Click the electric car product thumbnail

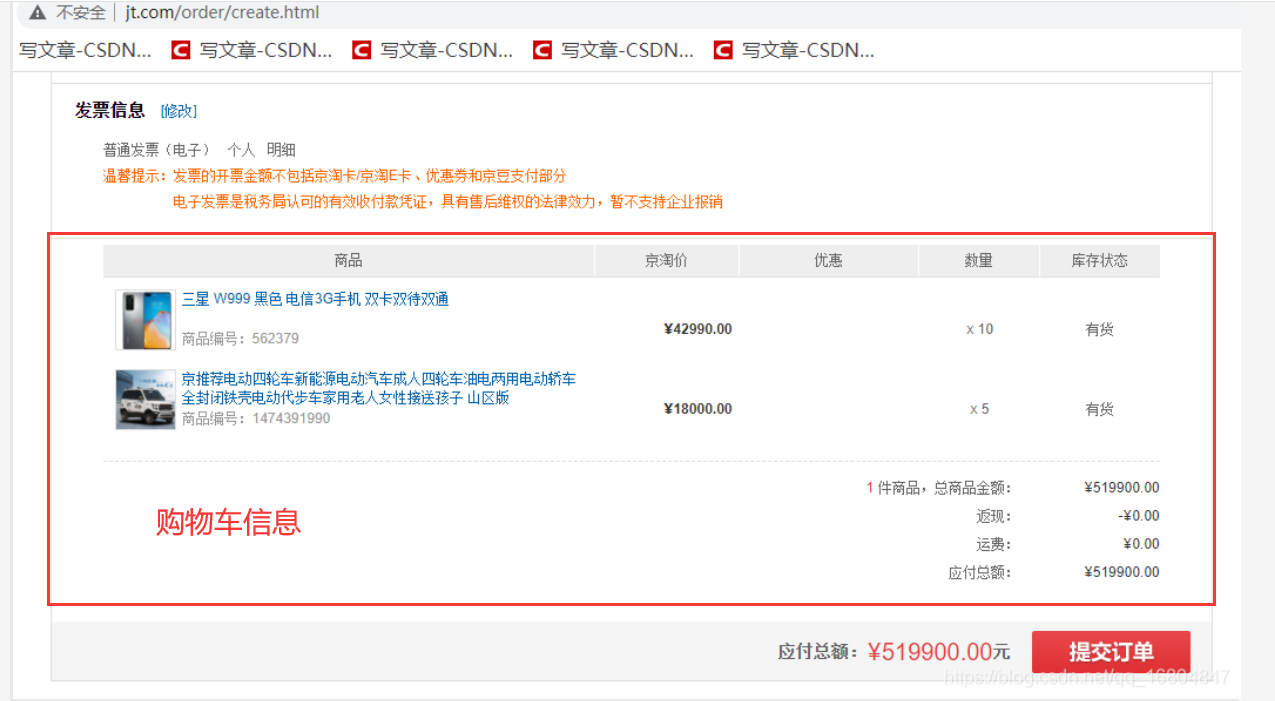[146, 400]
